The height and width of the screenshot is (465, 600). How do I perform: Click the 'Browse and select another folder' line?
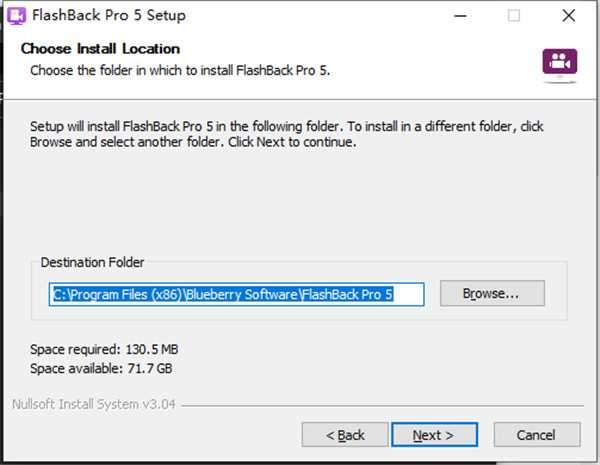pos(193,142)
